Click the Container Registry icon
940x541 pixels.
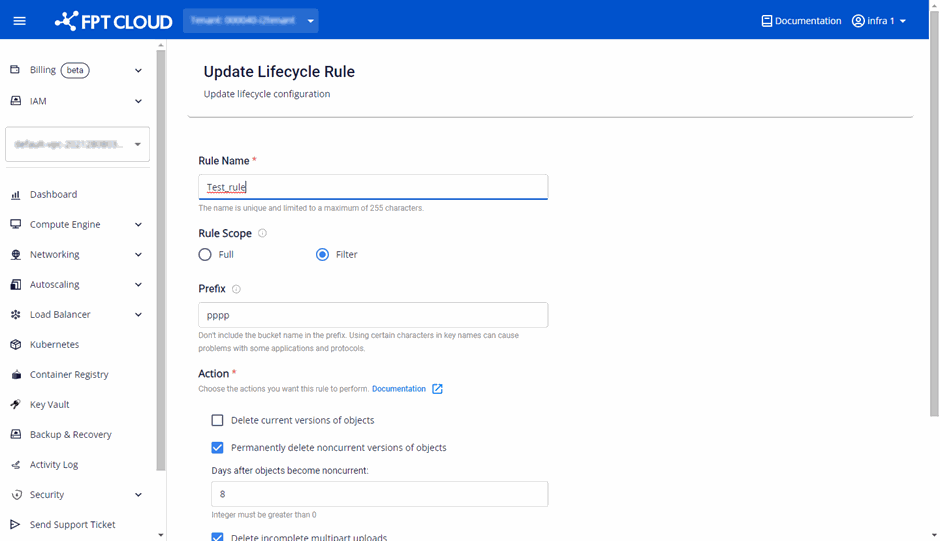16,374
